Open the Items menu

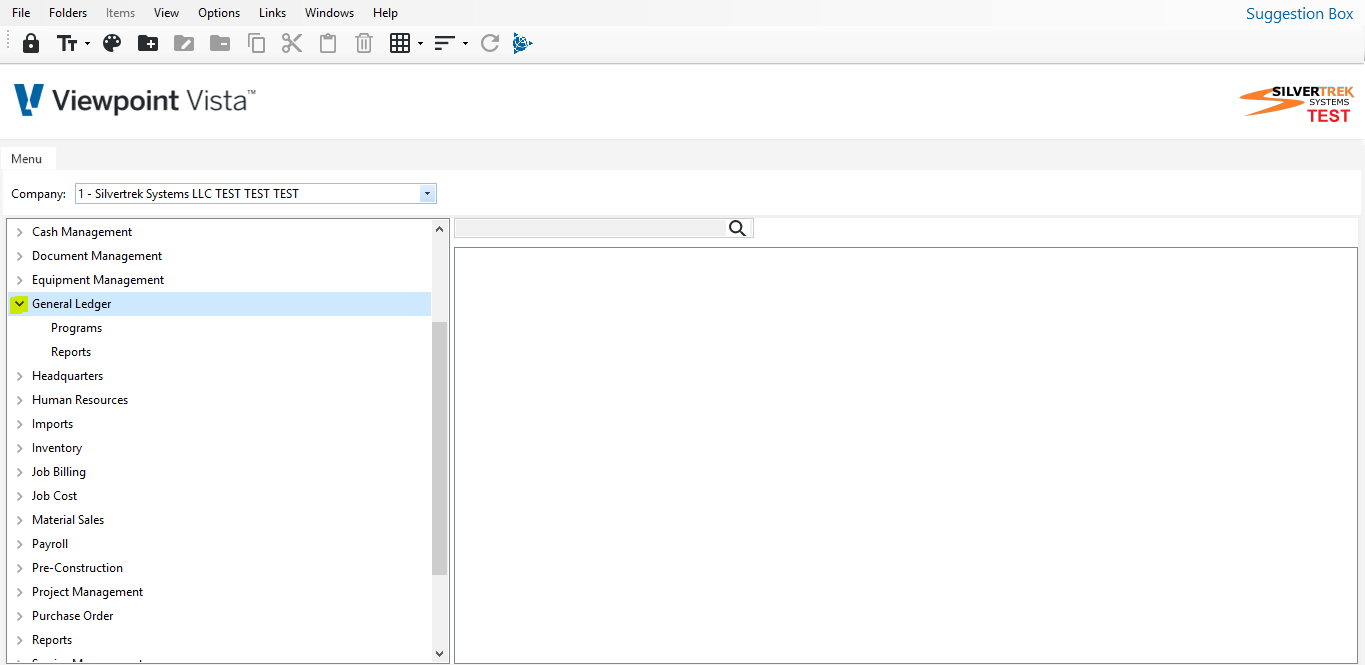click(120, 13)
